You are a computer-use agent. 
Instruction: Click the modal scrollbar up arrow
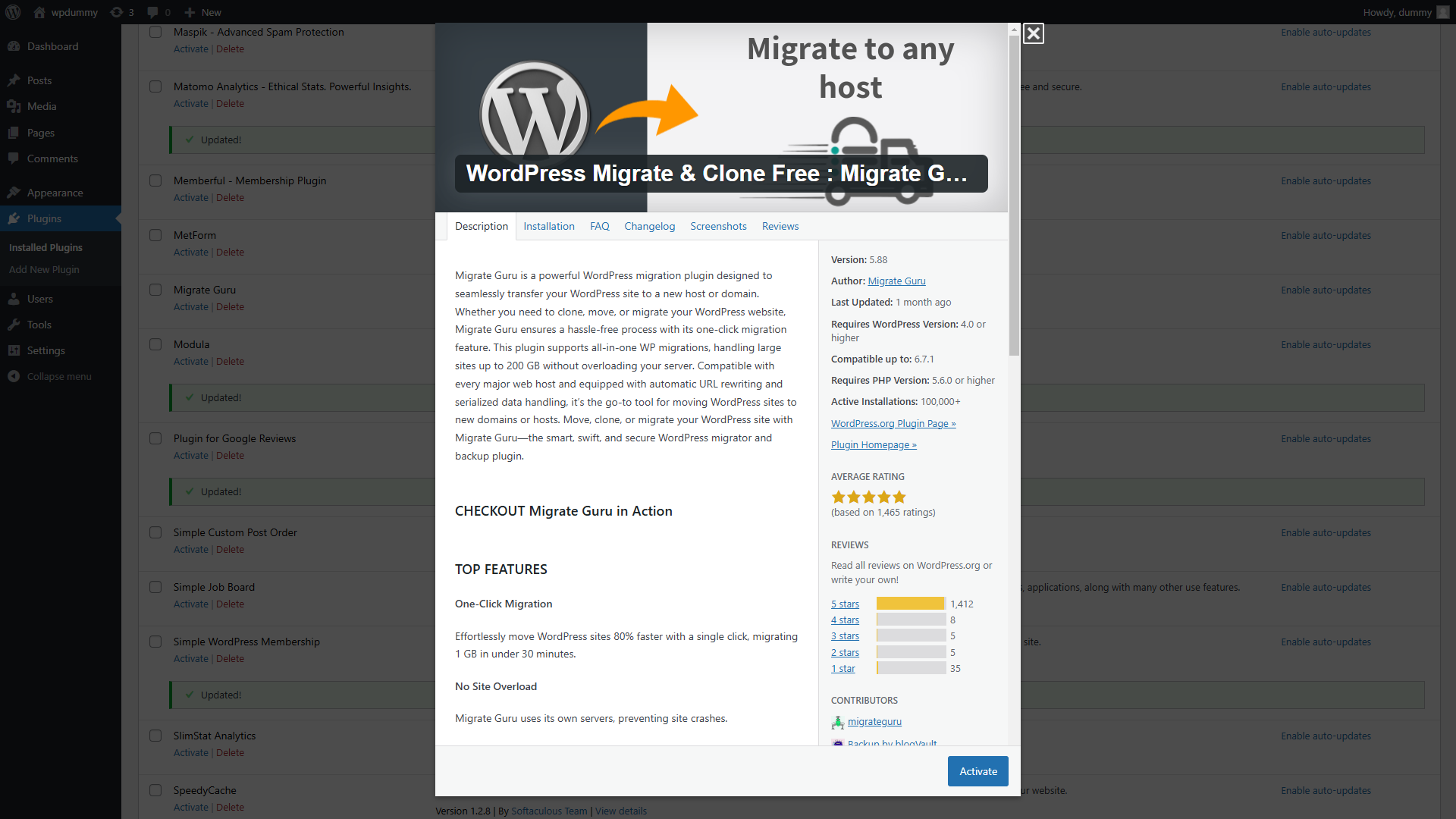pos(1014,29)
